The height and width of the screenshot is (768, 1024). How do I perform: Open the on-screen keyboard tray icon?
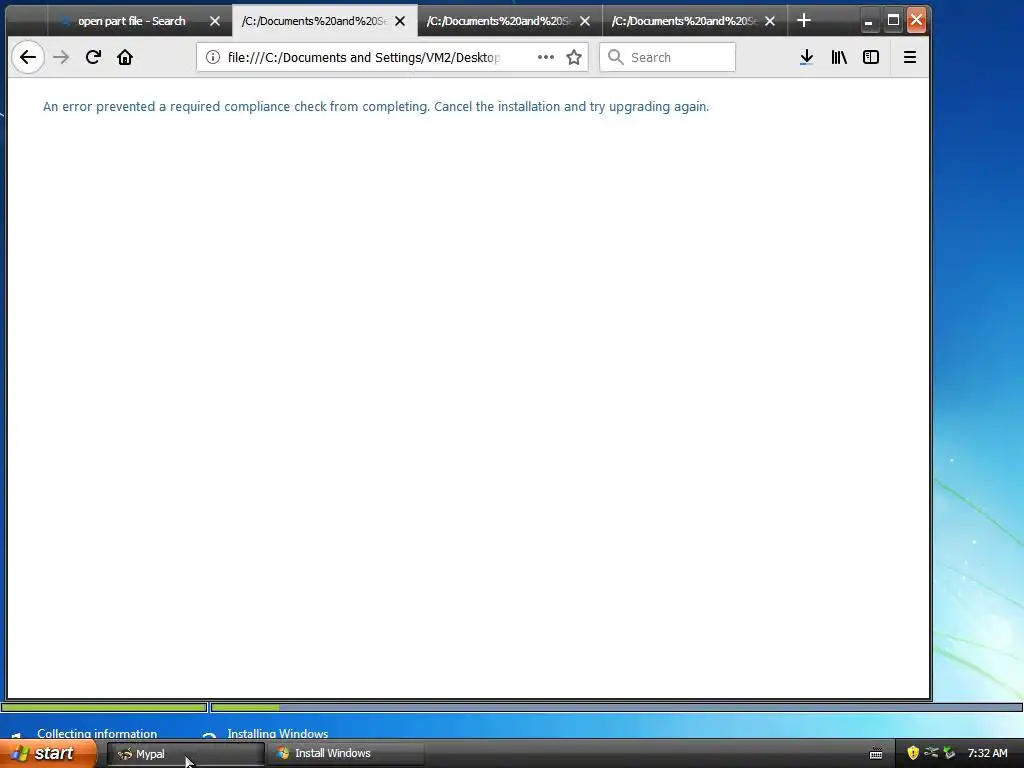(x=876, y=754)
